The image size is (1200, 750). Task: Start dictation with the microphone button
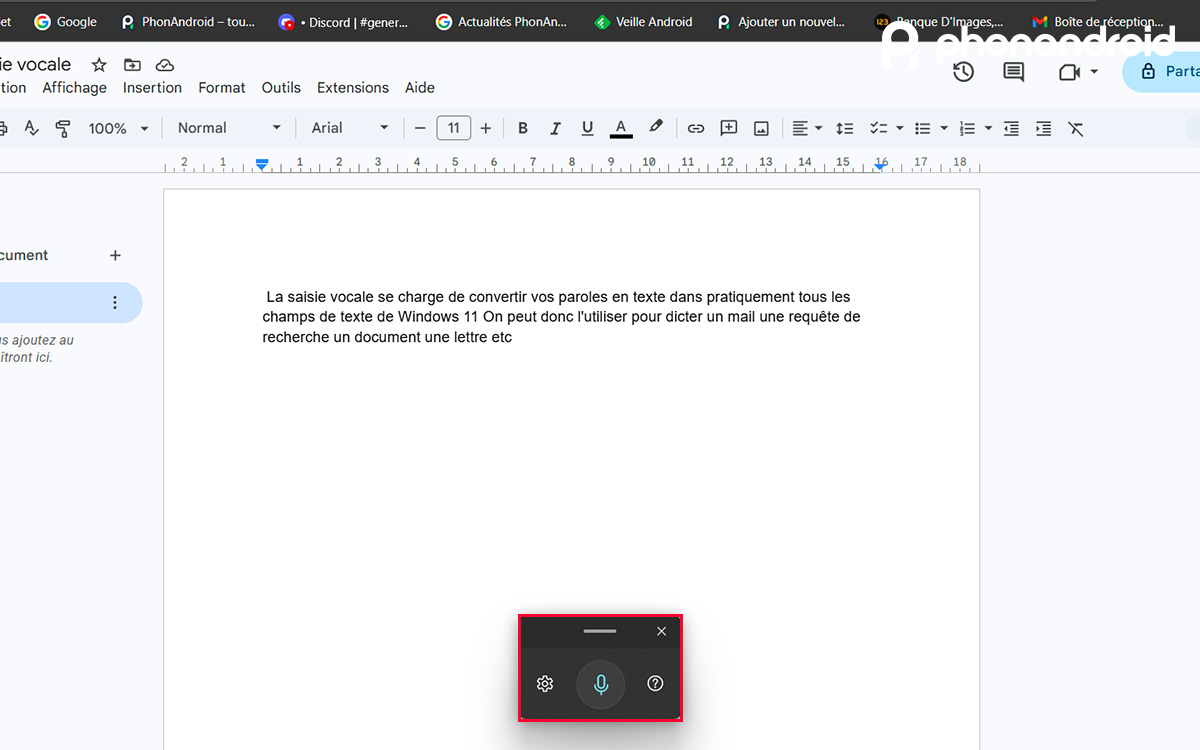click(x=601, y=684)
